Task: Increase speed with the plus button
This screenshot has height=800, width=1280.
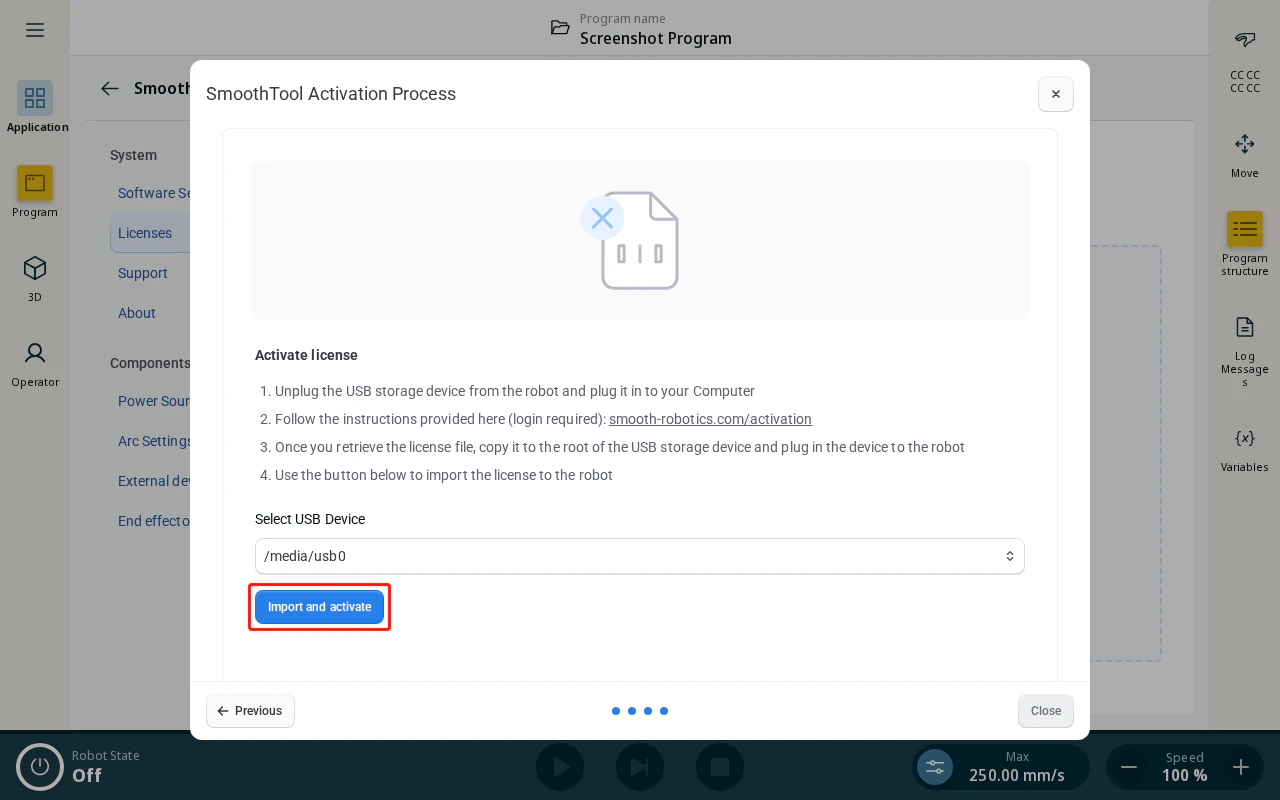Action: pos(1241,767)
